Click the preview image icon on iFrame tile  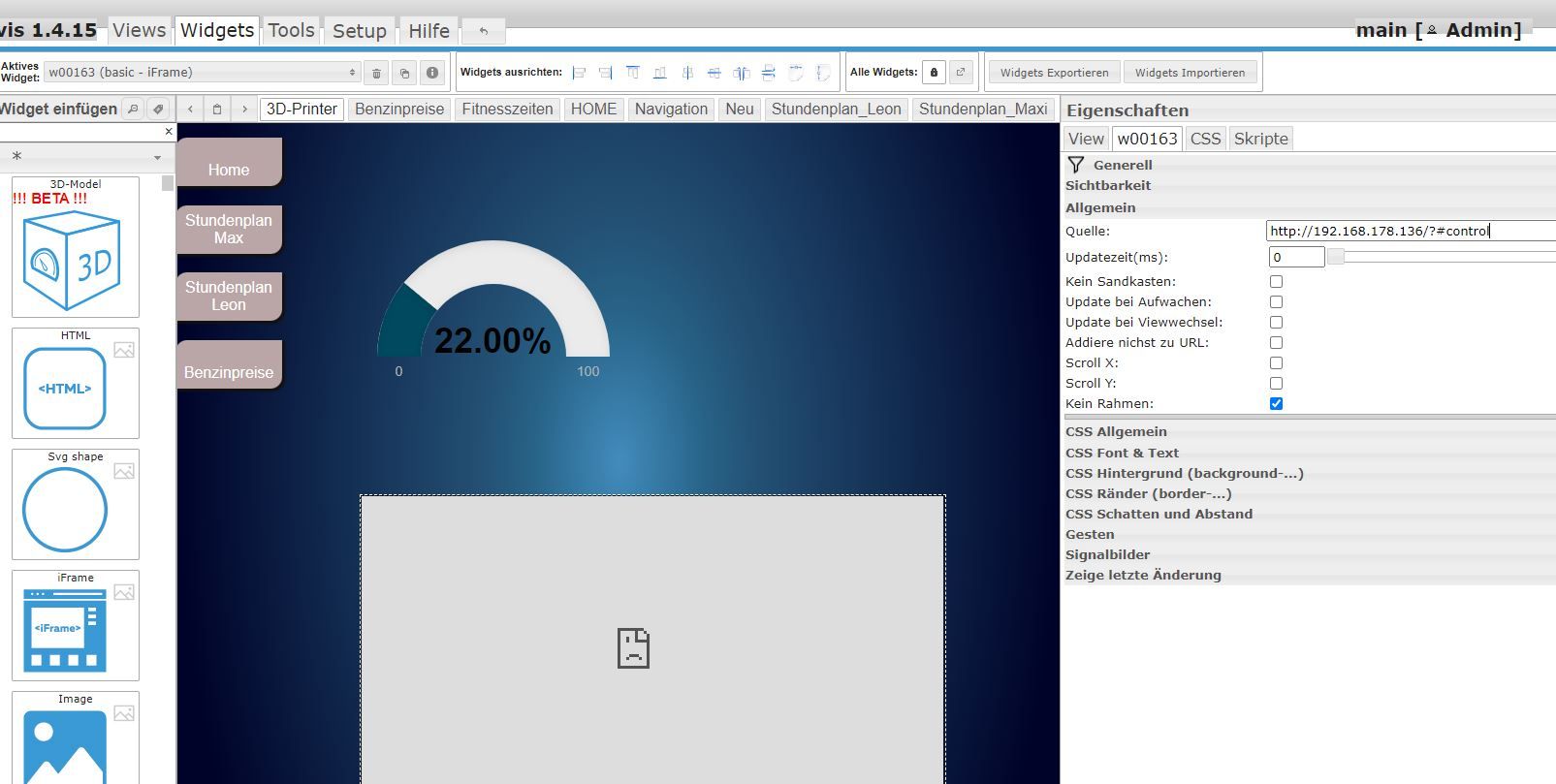point(124,592)
